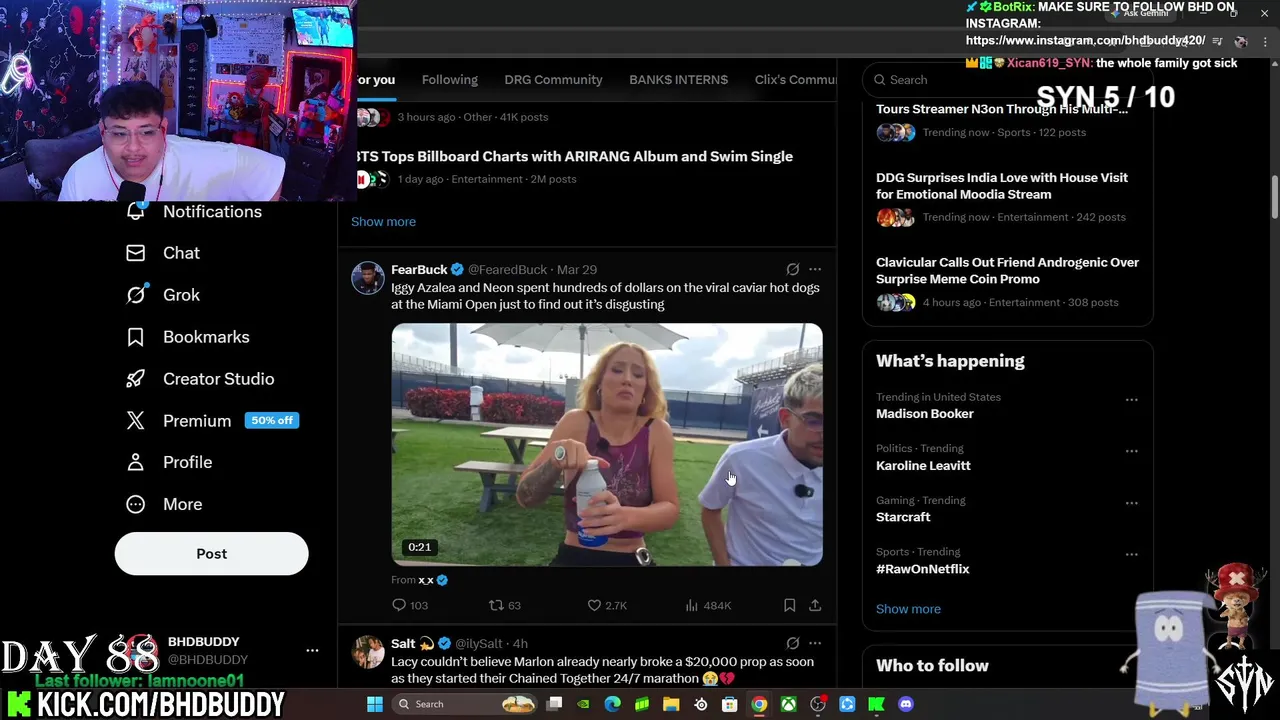Click the X search field
Screen dimensions: 1280x720
pyautogui.click(x=1007, y=80)
